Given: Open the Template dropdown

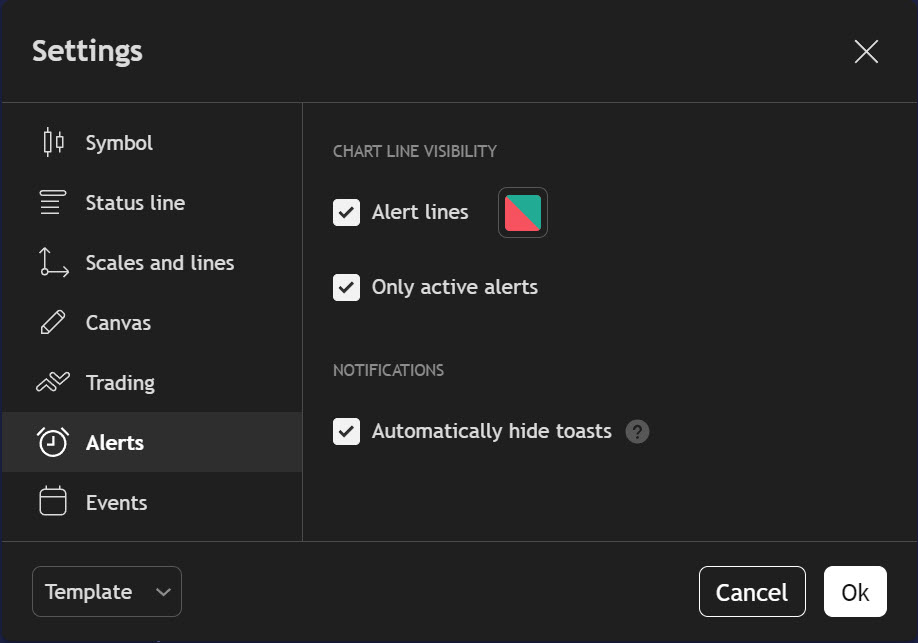Looking at the screenshot, I should coord(106,592).
